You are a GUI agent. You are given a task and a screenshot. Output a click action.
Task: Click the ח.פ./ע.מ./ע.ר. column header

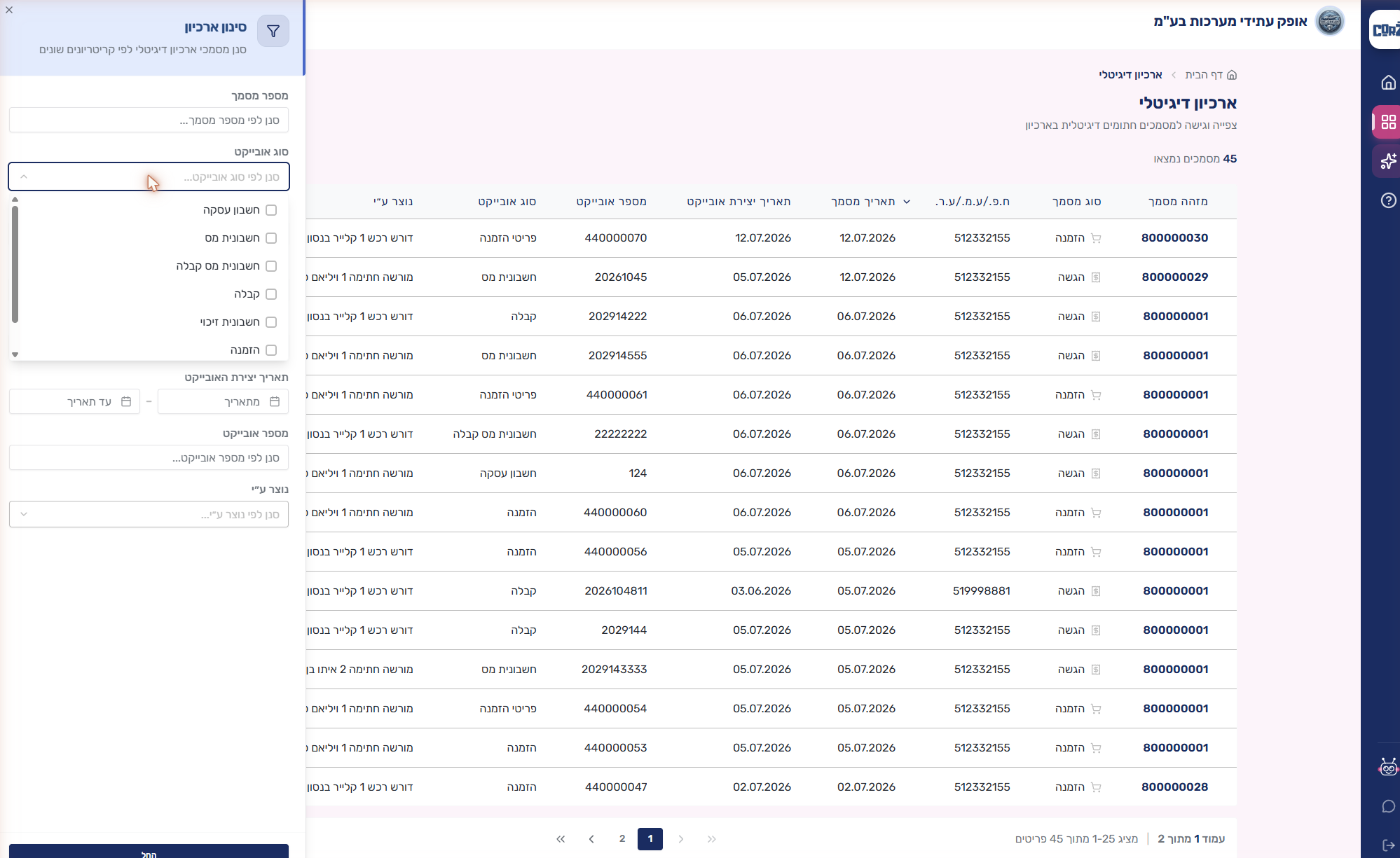(973, 202)
